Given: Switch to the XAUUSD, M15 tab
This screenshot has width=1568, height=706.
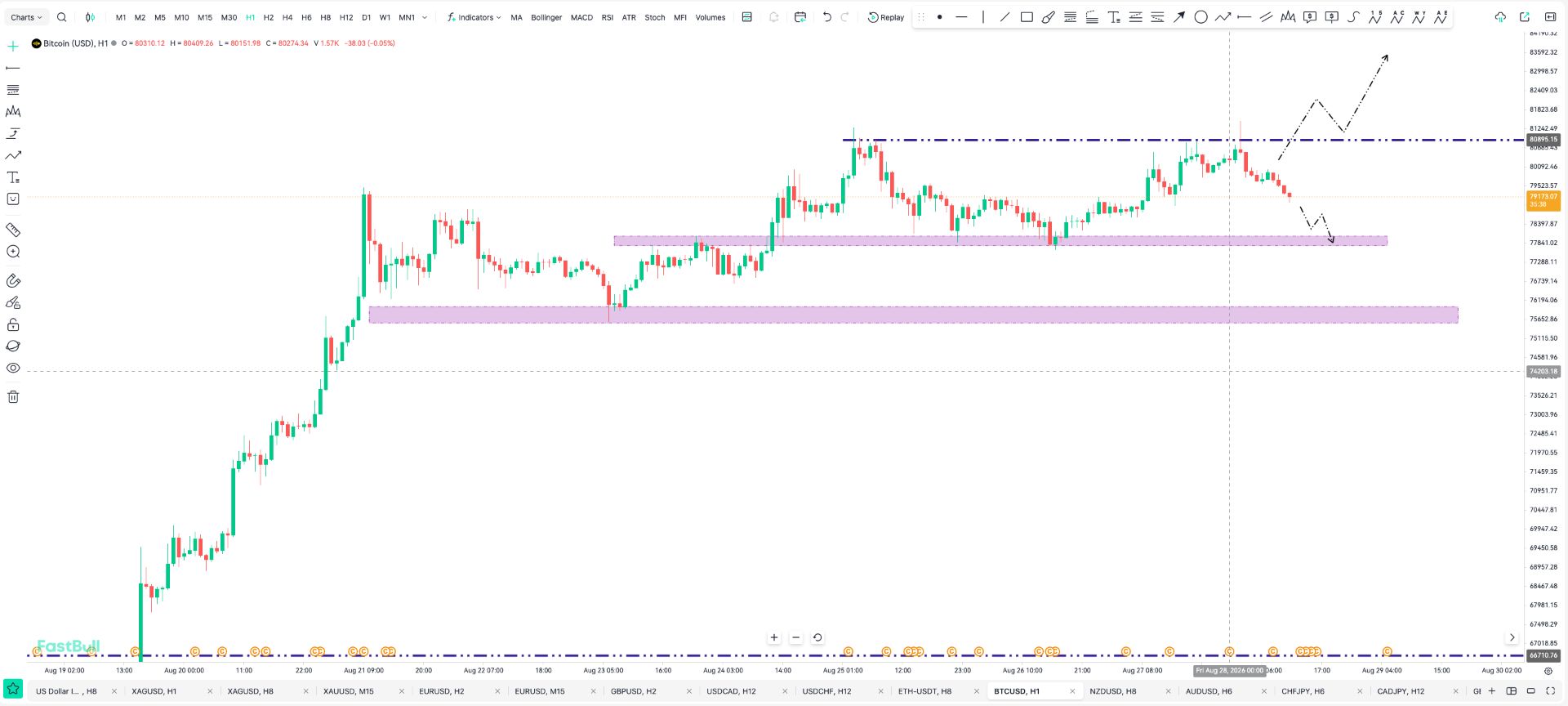Looking at the screenshot, I should coord(349,691).
